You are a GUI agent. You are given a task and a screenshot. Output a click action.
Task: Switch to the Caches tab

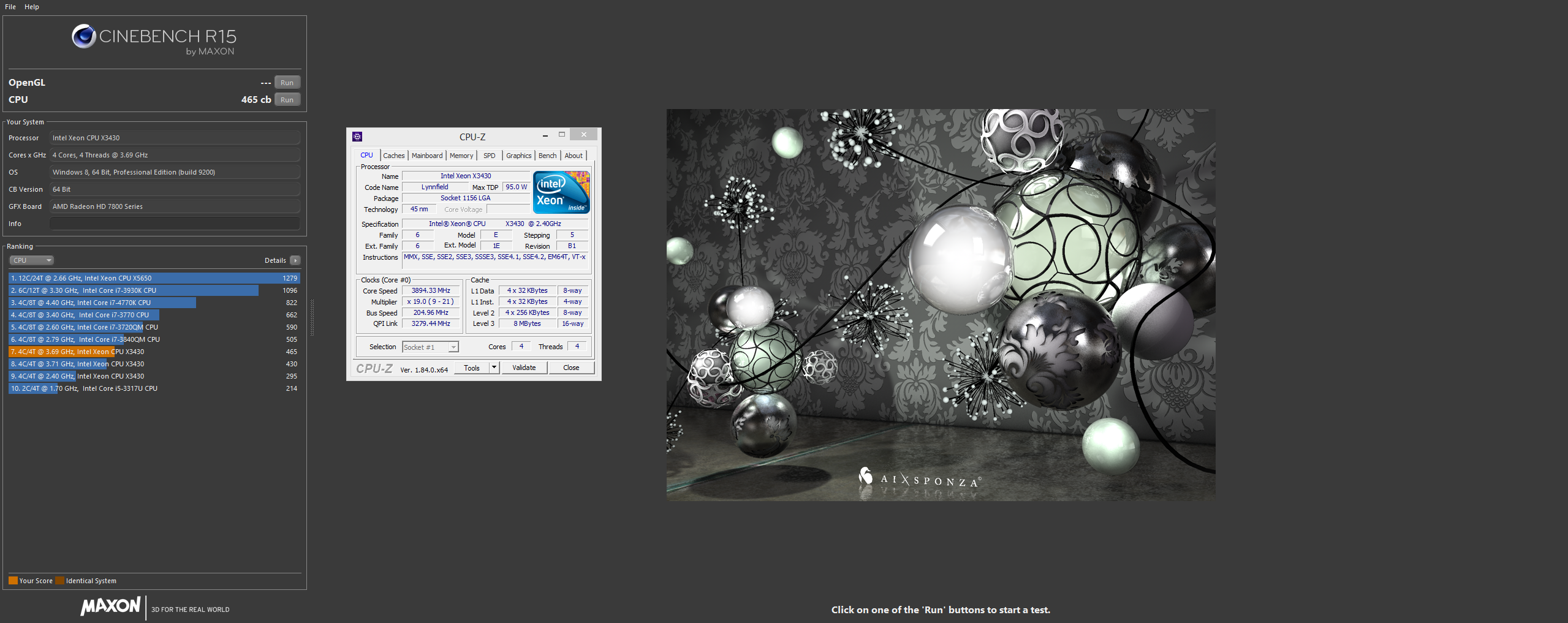(394, 156)
